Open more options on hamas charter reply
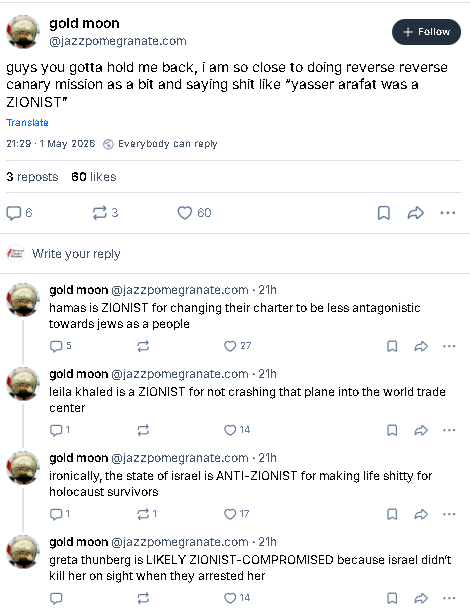Screen dimensions: 470x612 coord(449,346)
